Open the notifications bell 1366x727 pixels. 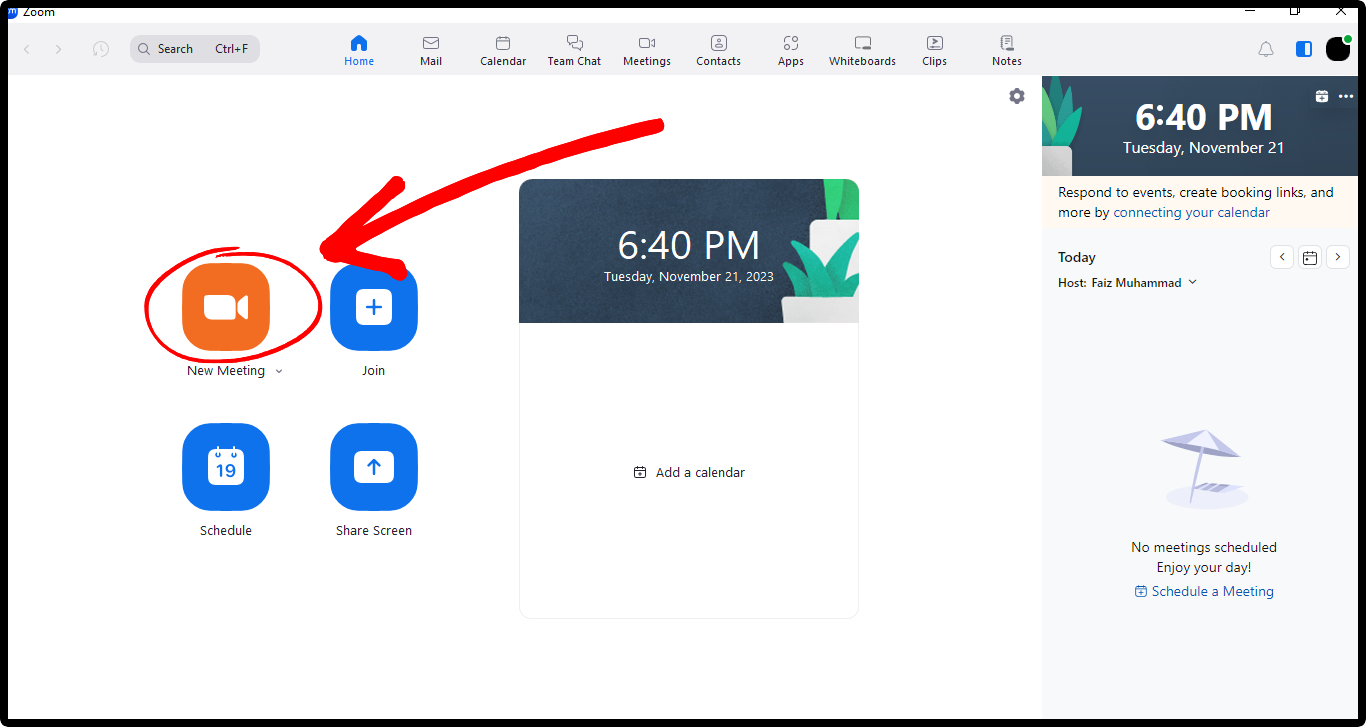(x=1266, y=49)
